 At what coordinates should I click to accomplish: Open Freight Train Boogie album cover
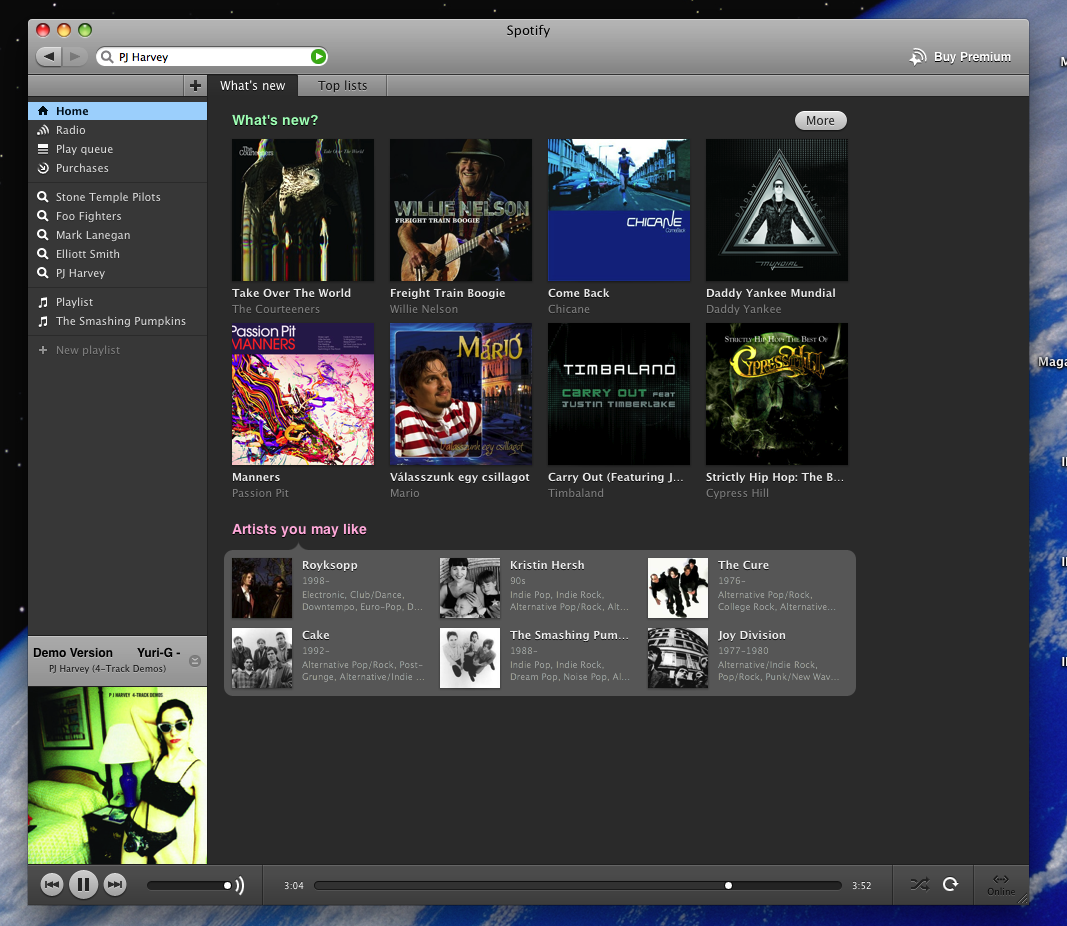click(461, 210)
